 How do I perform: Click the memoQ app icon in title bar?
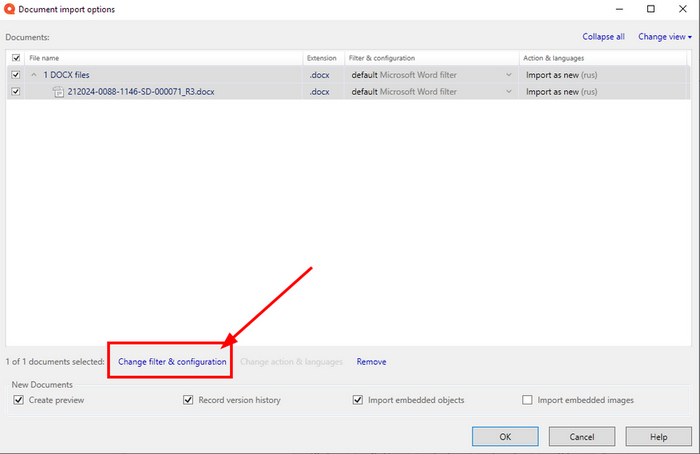coord(9,9)
